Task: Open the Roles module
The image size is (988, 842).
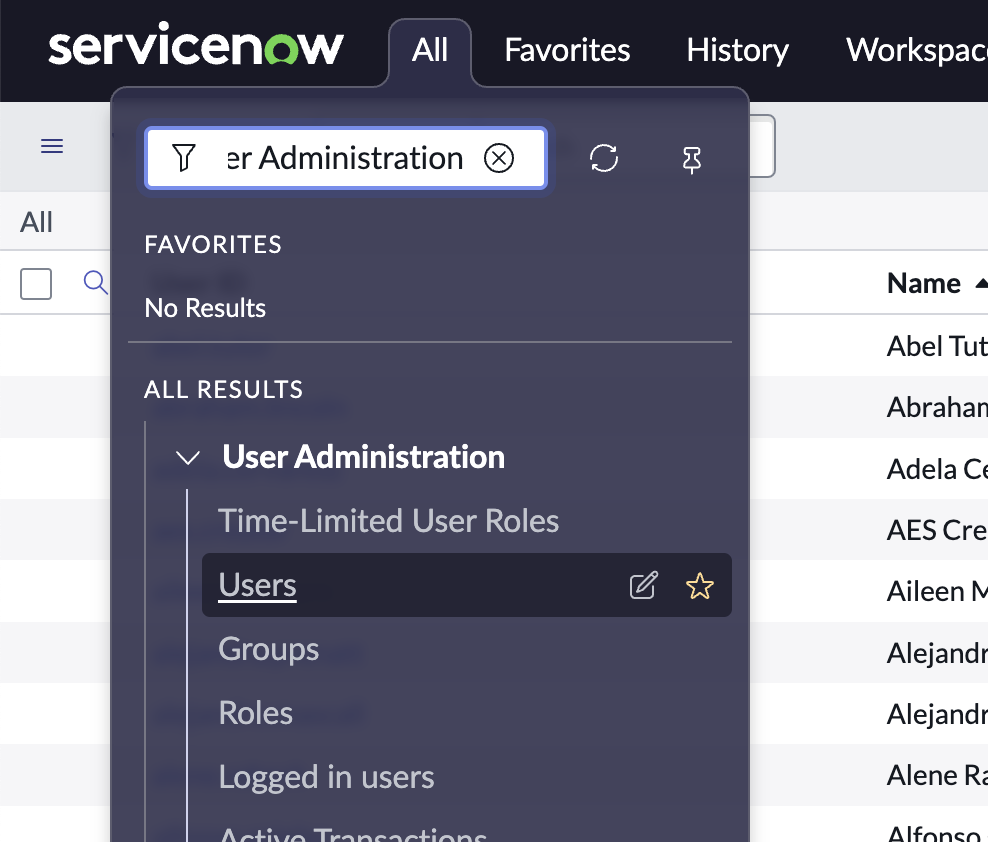Action: coord(255,713)
